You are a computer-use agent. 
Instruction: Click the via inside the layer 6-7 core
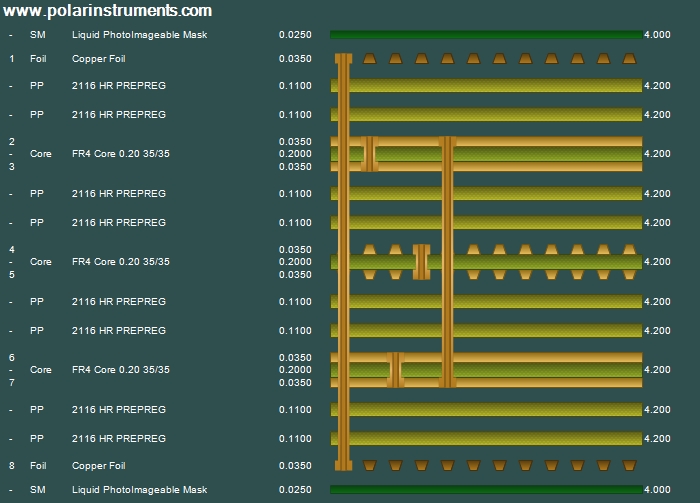coord(395,370)
